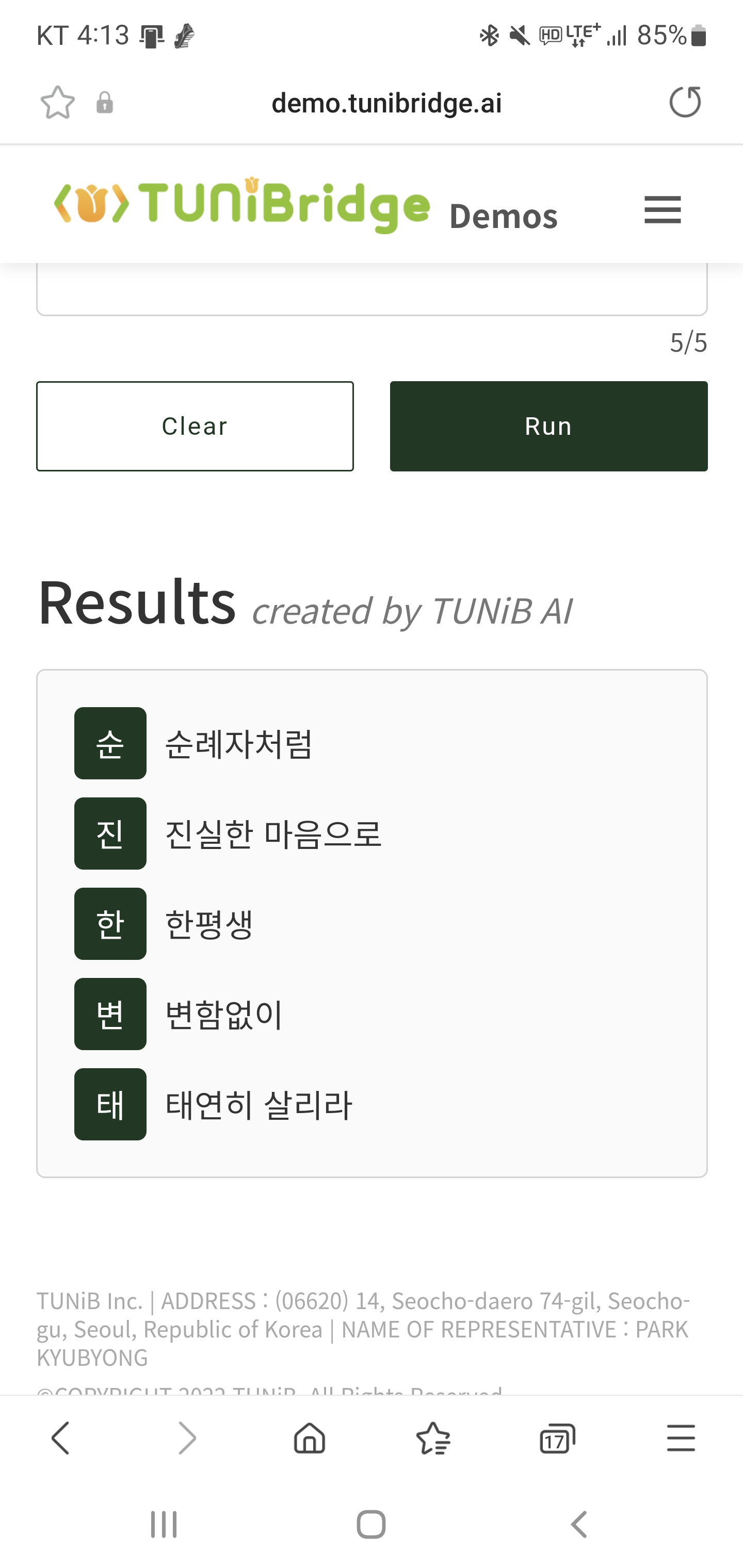Click the Run button

tap(548, 426)
